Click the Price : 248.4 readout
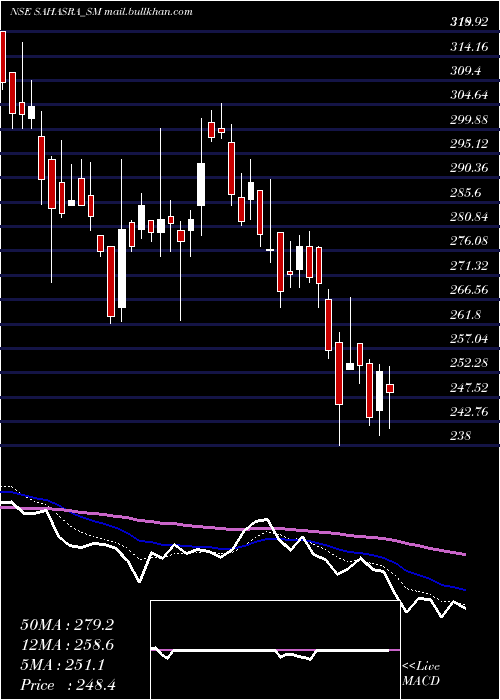This screenshot has height=700, width=500. point(68,685)
